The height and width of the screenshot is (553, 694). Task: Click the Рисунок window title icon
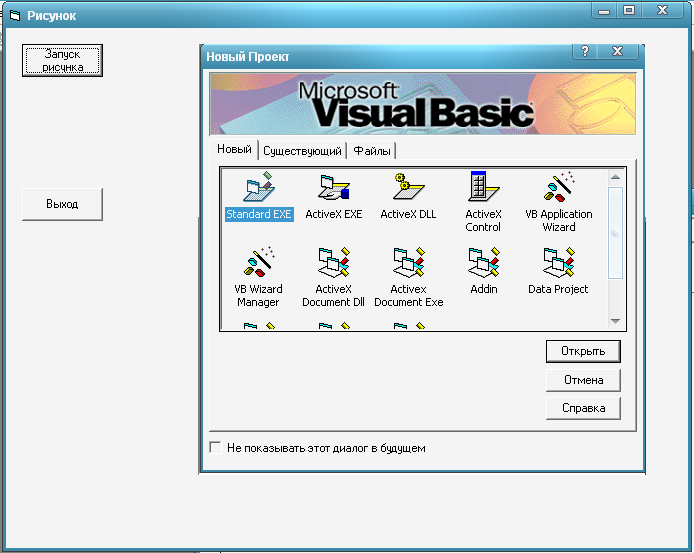tap(15, 16)
